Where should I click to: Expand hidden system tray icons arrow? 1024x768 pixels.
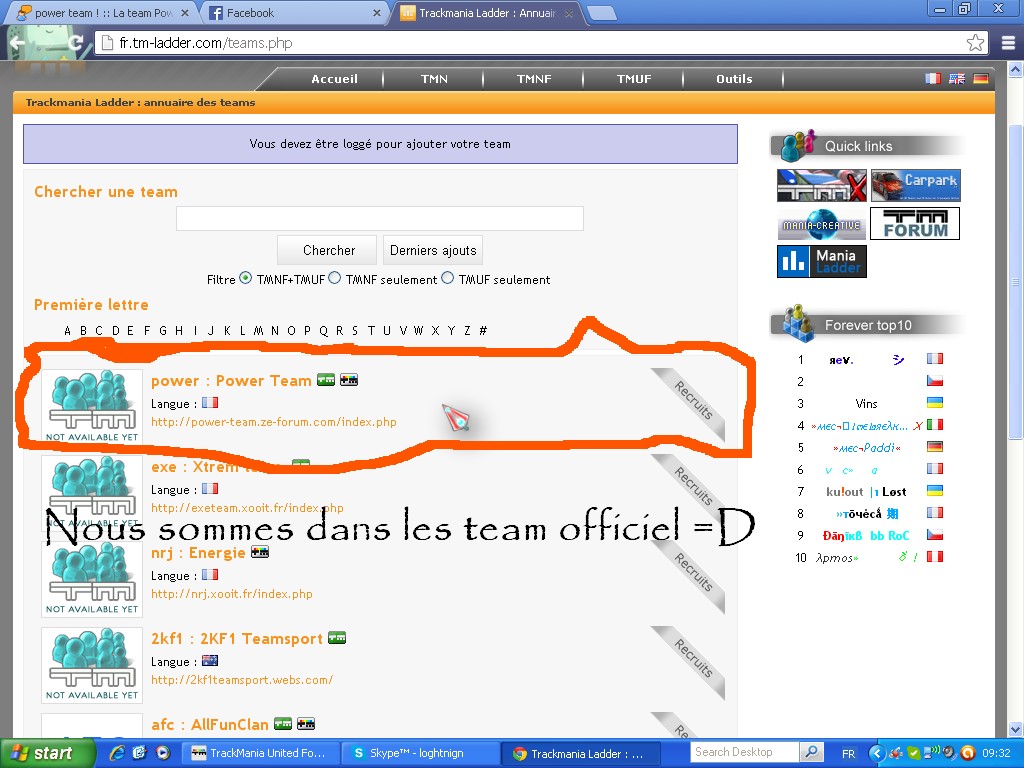[876, 753]
